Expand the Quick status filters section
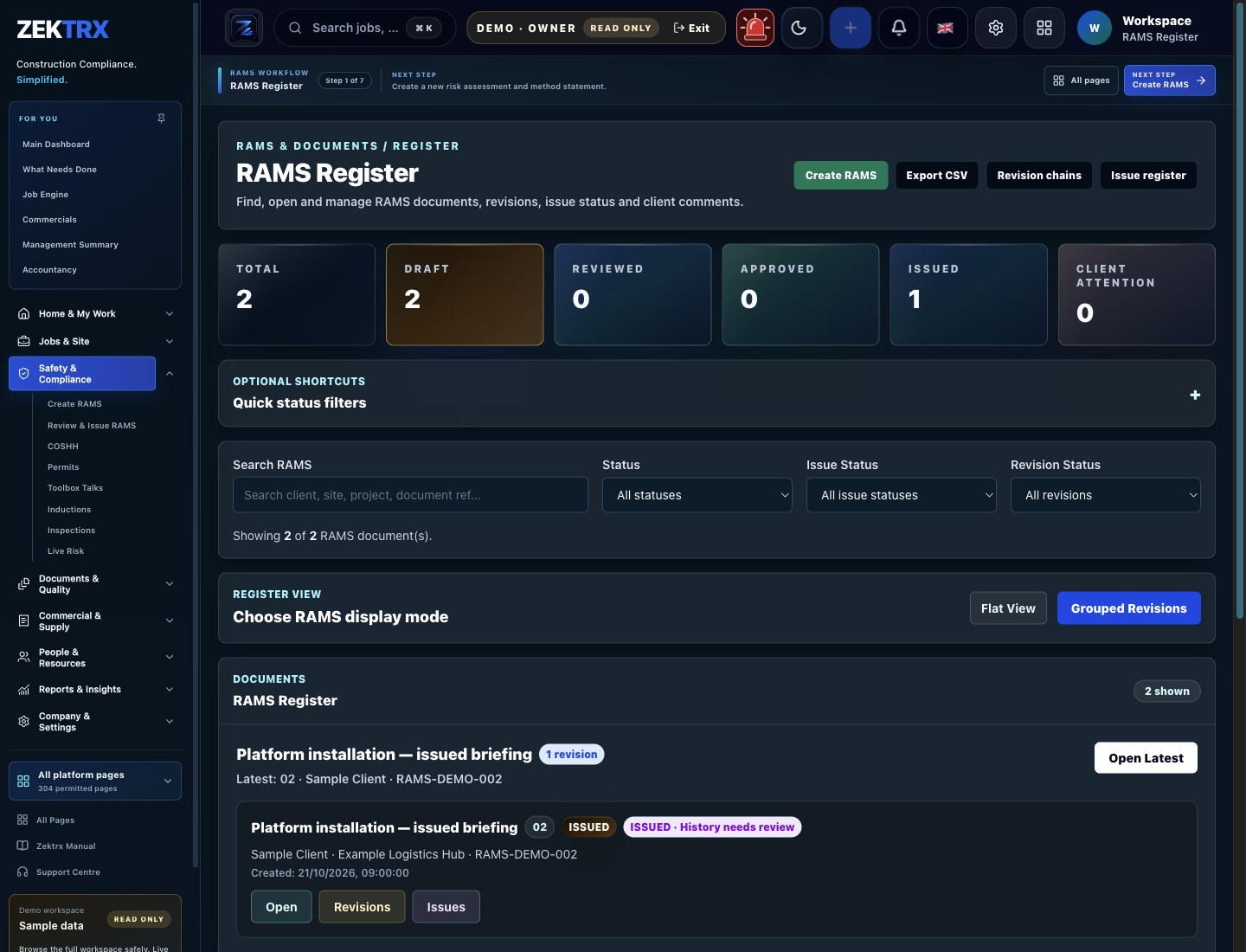The height and width of the screenshot is (952, 1246). click(x=1195, y=395)
